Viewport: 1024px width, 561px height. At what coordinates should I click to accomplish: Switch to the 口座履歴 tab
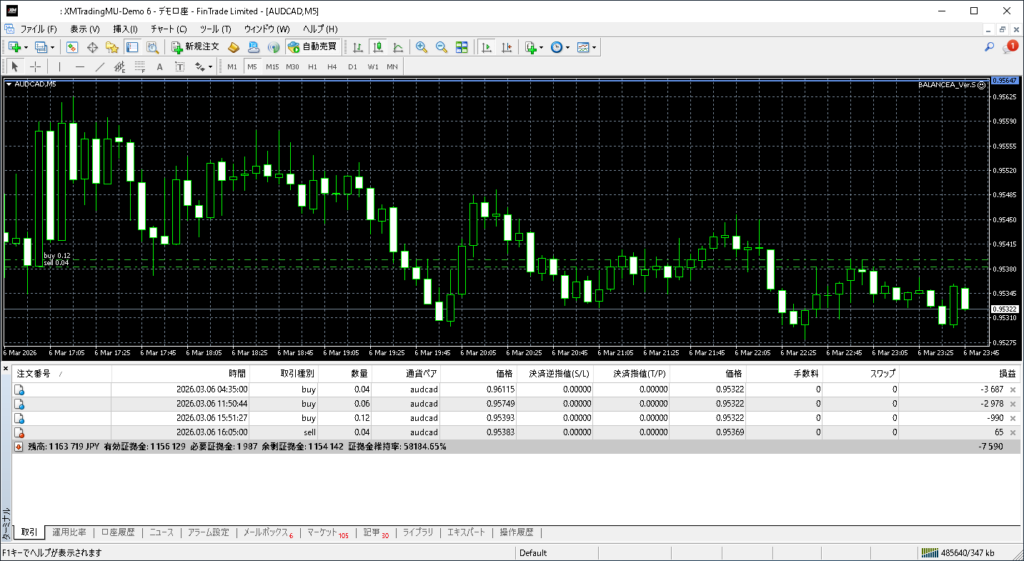[120, 532]
